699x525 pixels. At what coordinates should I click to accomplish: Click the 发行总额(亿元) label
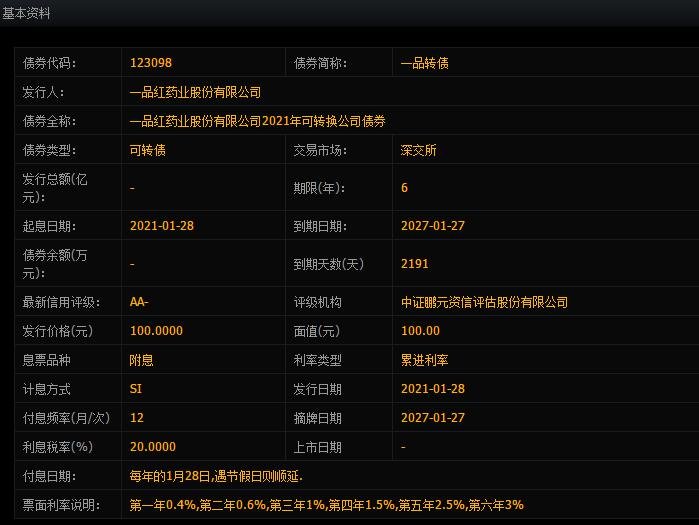[x=55, y=188]
